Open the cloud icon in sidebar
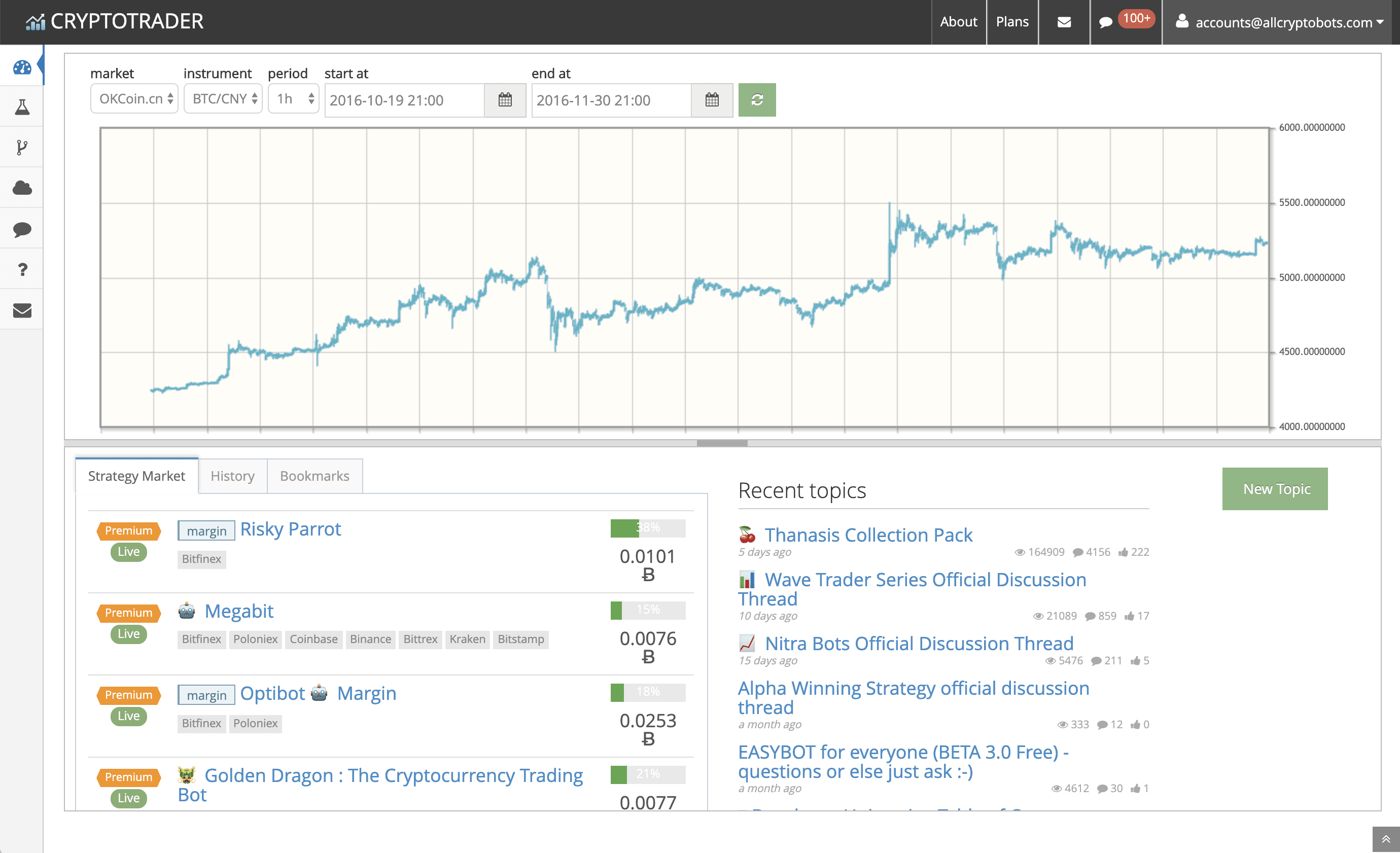This screenshot has height=853, width=1400. pyautogui.click(x=22, y=188)
